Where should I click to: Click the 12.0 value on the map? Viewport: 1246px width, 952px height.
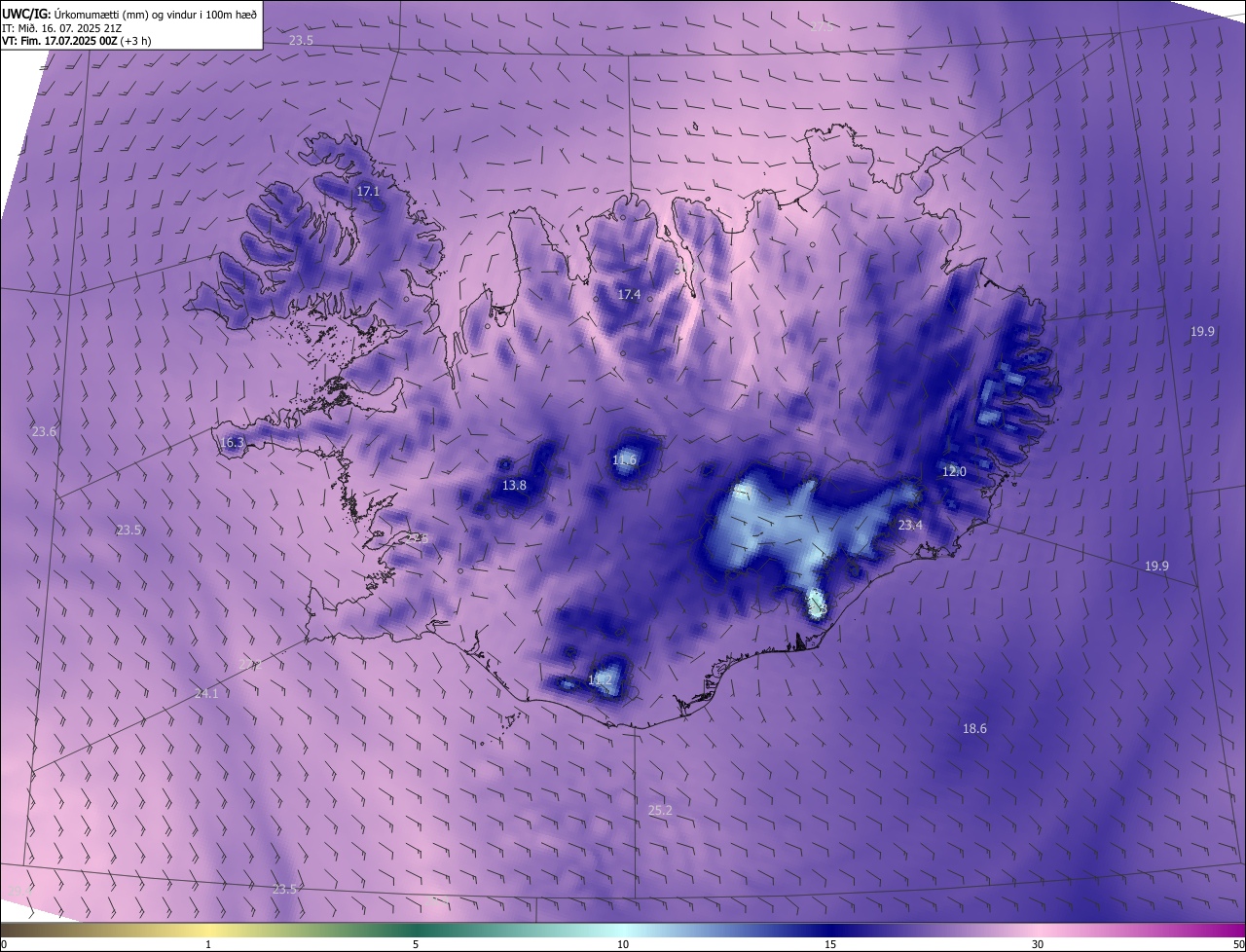click(x=954, y=471)
